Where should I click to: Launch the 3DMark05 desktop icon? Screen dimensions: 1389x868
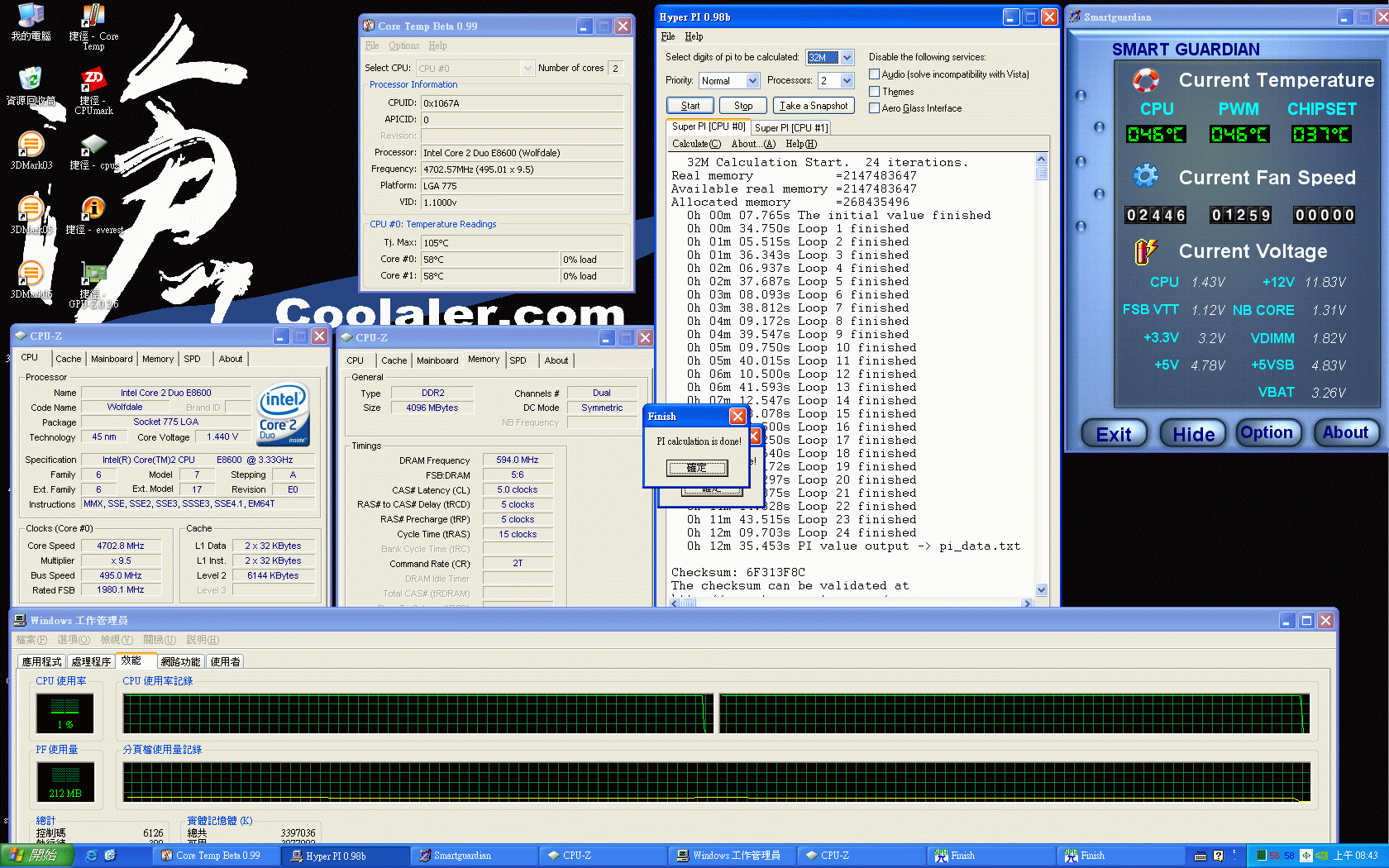31,215
